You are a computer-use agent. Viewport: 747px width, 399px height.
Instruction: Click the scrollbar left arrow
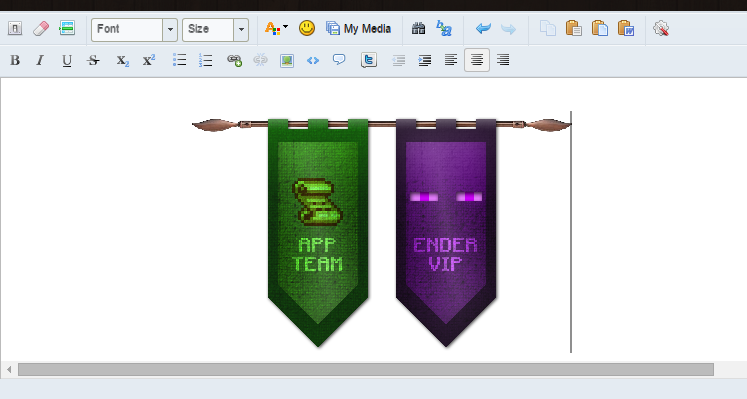pyautogui.click(x=9, y=369)
